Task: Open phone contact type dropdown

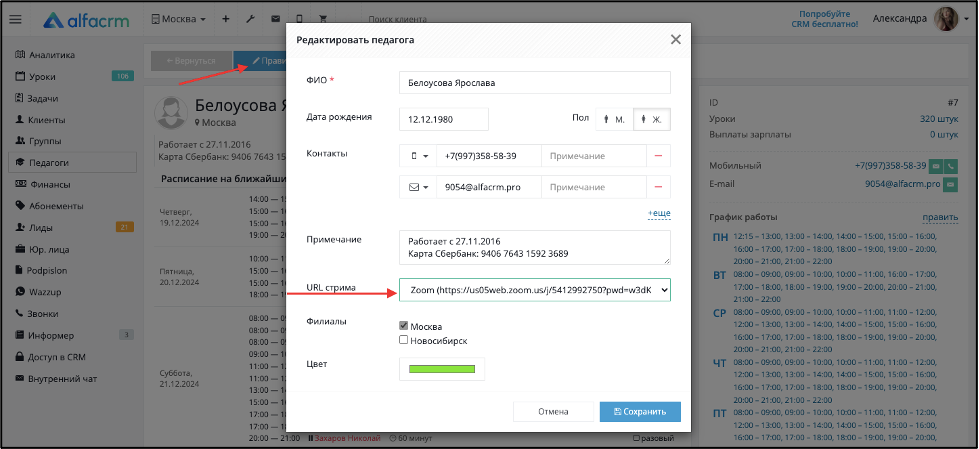Action: coord(418,156)
